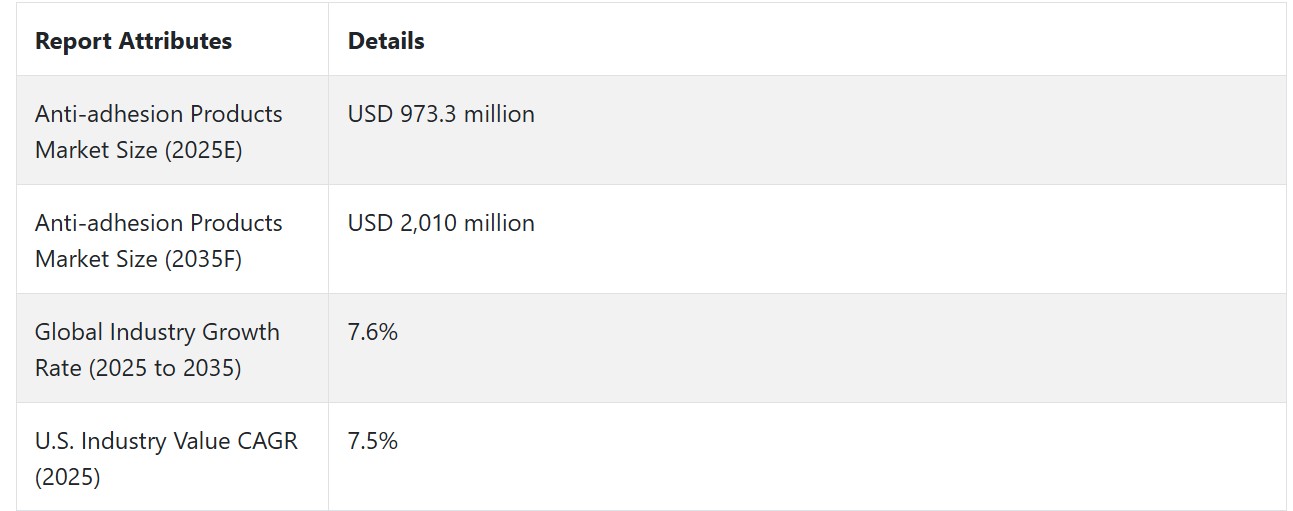Click "973.3" in the market size value
Screen dimensions: 1293x511
click(428, 114)
